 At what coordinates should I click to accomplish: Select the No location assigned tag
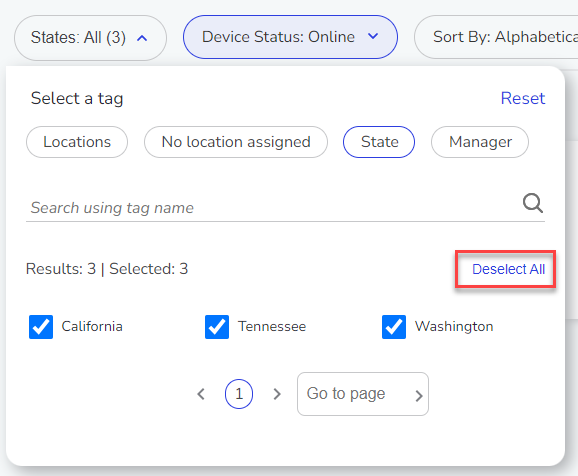pos(236,142)
